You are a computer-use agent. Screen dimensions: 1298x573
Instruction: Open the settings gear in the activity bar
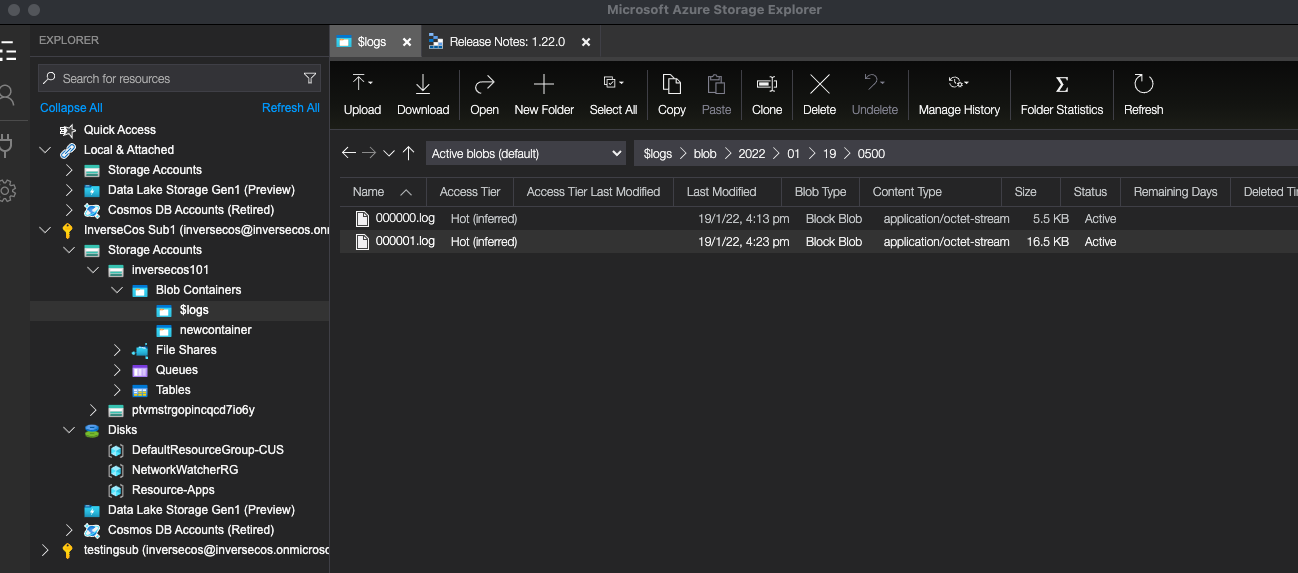pyautogui.click(x=7, y=190)
